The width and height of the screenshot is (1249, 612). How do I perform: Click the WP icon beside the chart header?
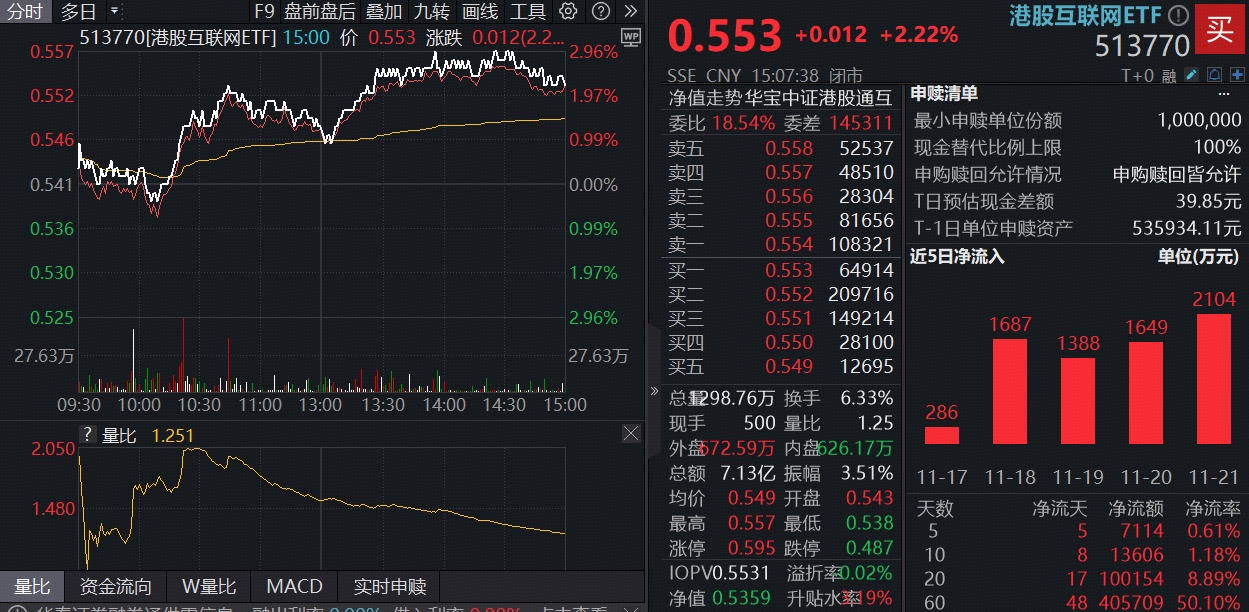[630, 37]
